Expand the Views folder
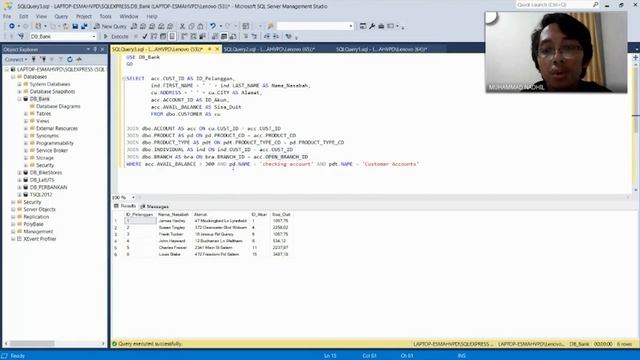640x360 pixels. 26,121
